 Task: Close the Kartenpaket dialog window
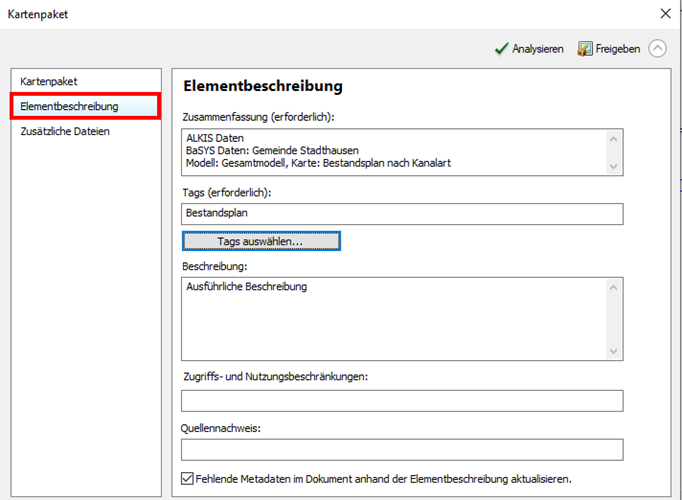tap(665, 14)
